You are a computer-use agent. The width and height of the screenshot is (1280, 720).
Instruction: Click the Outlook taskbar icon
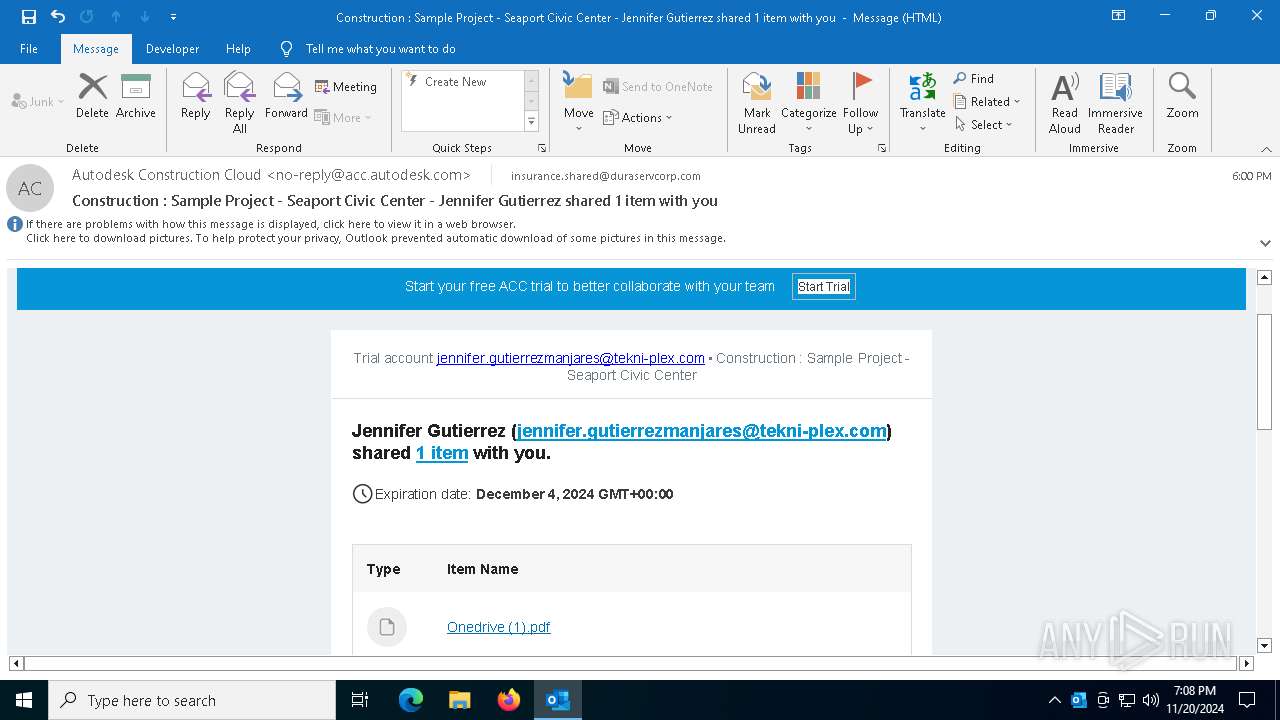pyautogui.click(x=558, y=700)
